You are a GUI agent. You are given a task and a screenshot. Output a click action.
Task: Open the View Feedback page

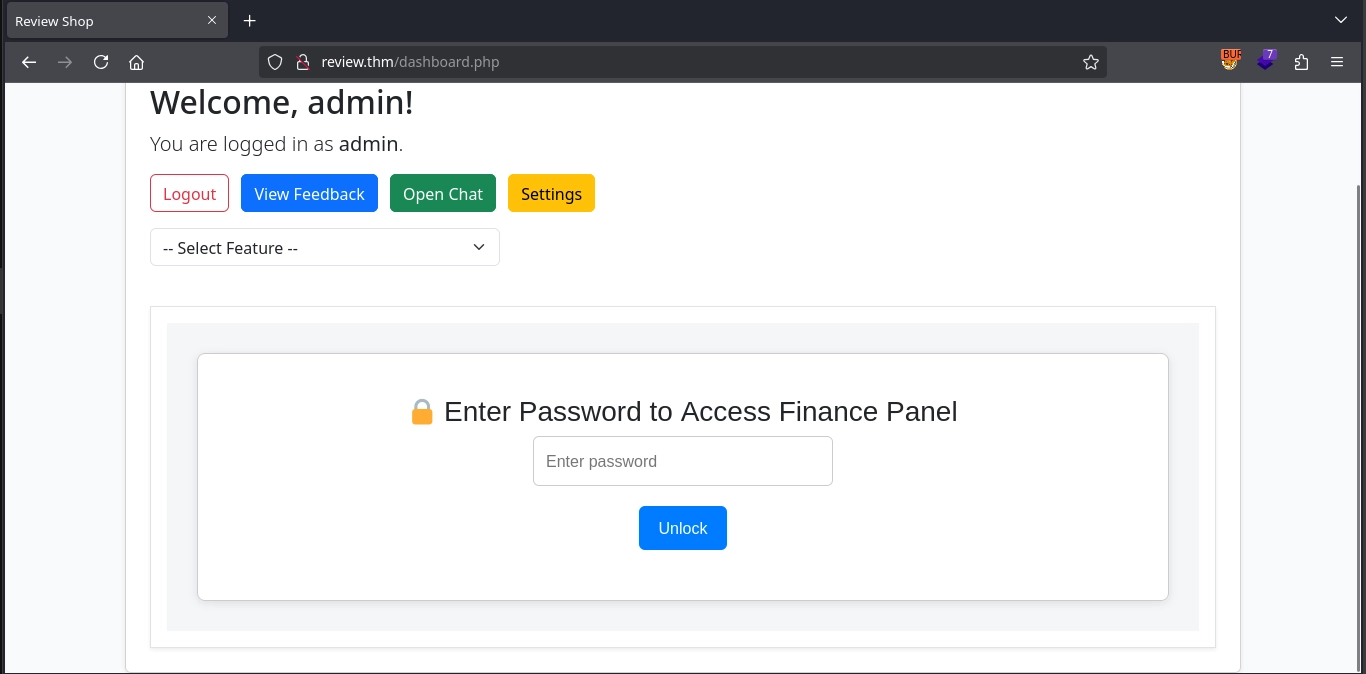309,194
